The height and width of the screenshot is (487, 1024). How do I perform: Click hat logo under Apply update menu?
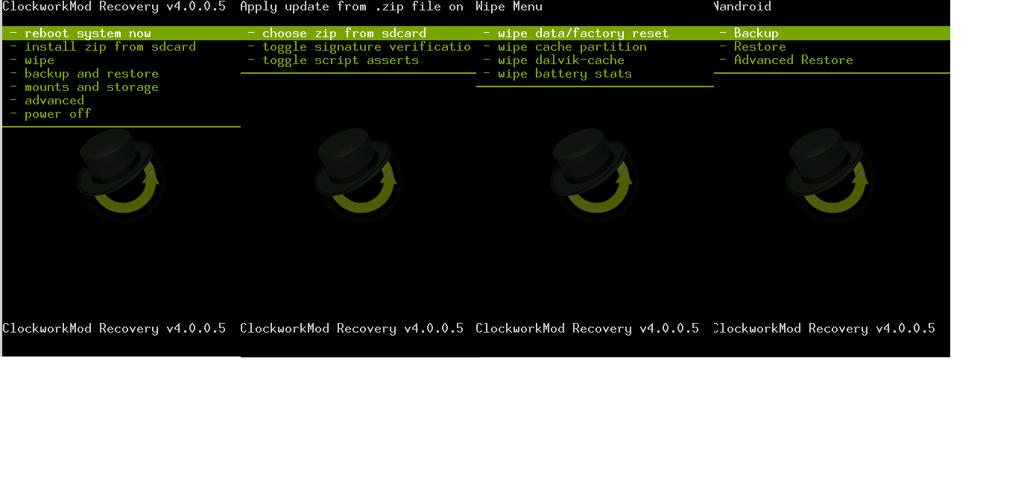tap(357, 171)
